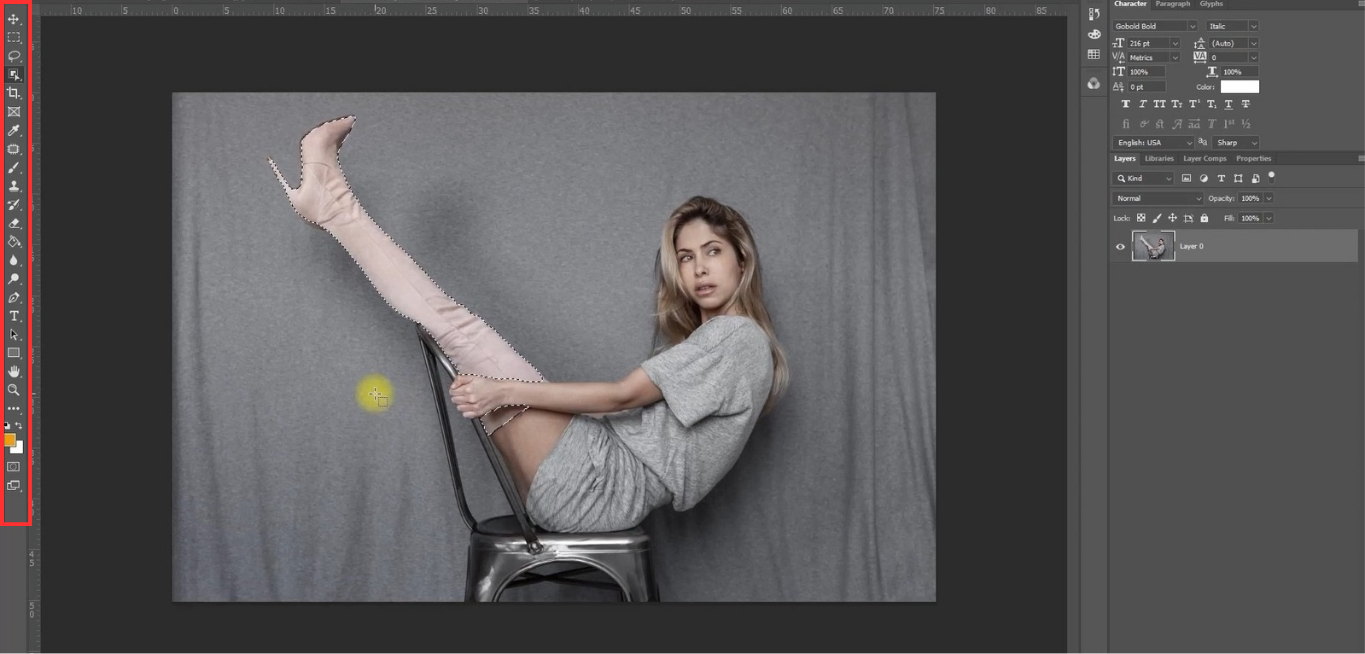The width and height of the screenshot is (1365, 654).
Task: Select the Clone Stamp tool
Action: (14, 186)
